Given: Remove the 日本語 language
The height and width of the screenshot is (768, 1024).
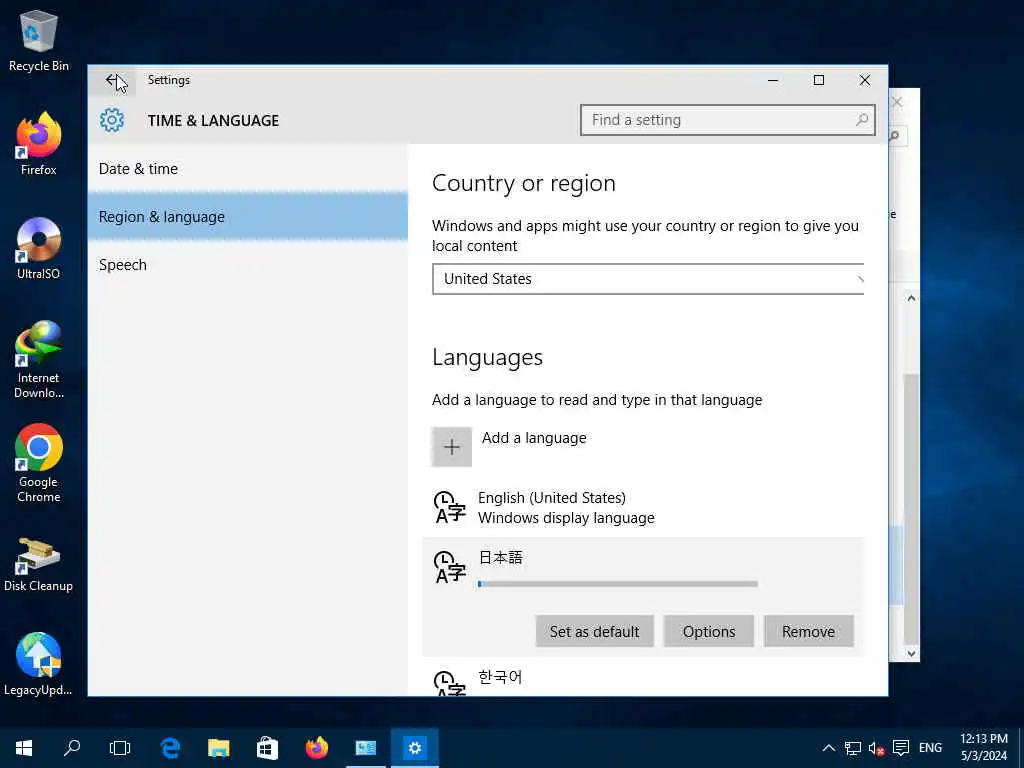Looking at the screenshot, I should [x=808, y=632].
